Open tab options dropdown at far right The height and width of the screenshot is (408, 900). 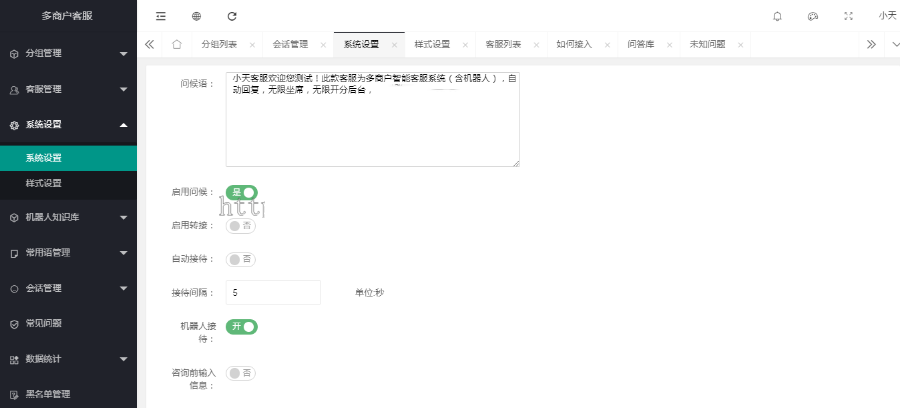pos(894,44)
